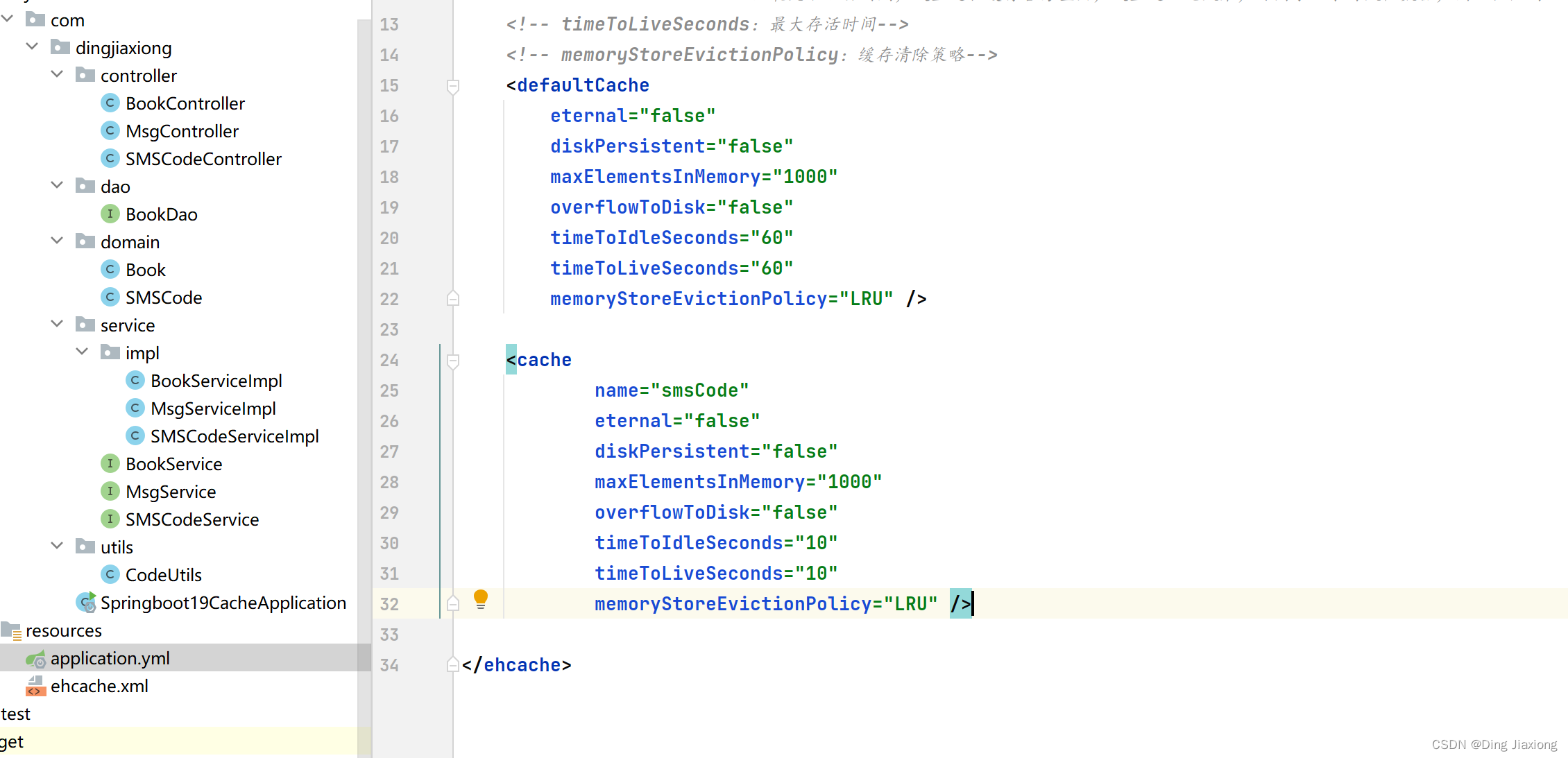Viewport: 1568px width, 758px height.
Task: Select MsgService in the project tree
Action: click(171, 492)
